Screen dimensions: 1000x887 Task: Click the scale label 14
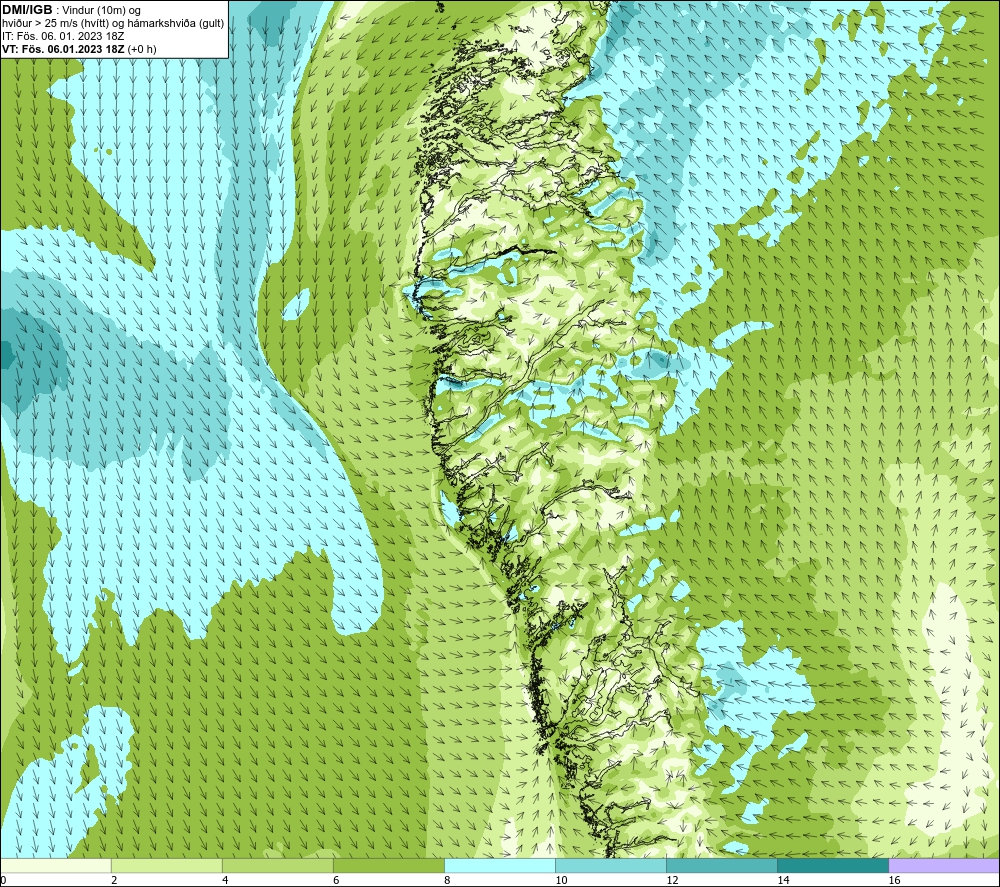[x=783, y=880]
